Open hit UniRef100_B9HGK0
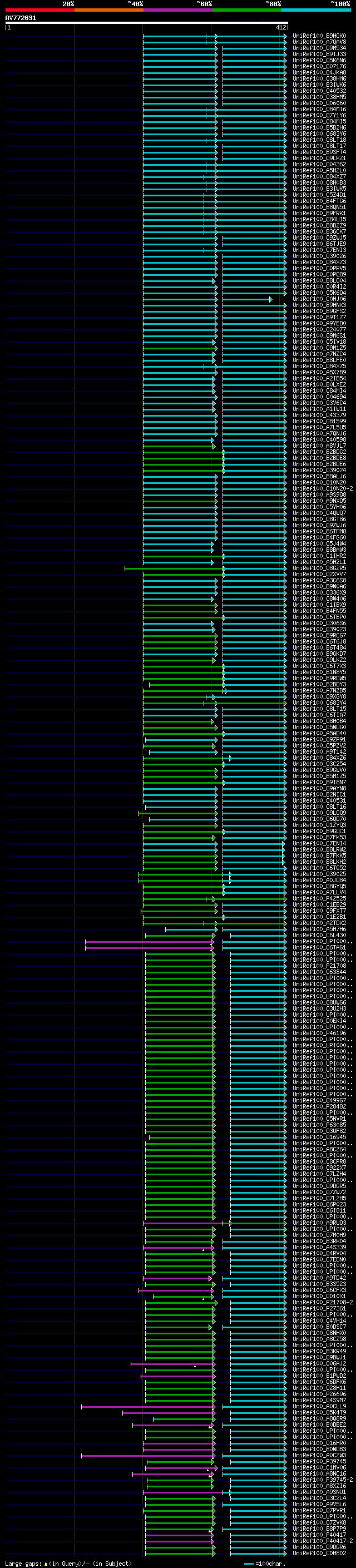356x1568 pixels. click(319, 36)
